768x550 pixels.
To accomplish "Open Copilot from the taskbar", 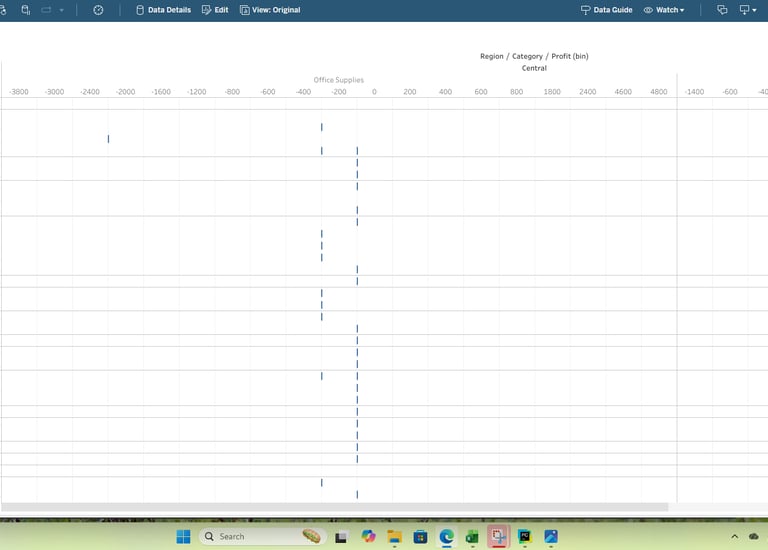I will pyautogui.click(x=368, y=536).
